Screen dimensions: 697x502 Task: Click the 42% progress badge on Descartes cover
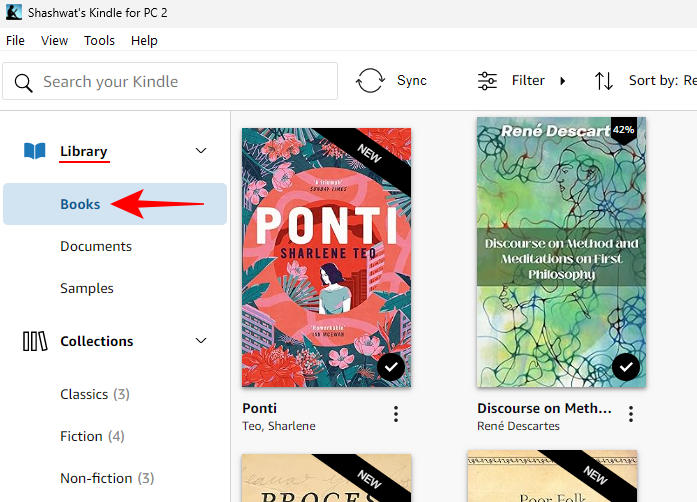624,130
